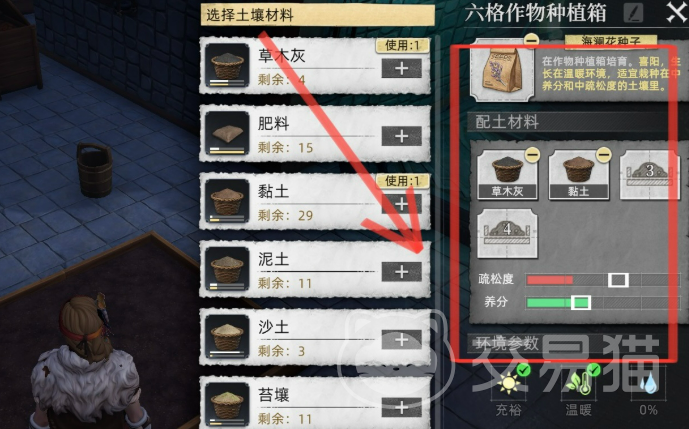This screenshot has width=689, height=429.
Task: Click the 养分 nutrient bar
Action: 603,302
